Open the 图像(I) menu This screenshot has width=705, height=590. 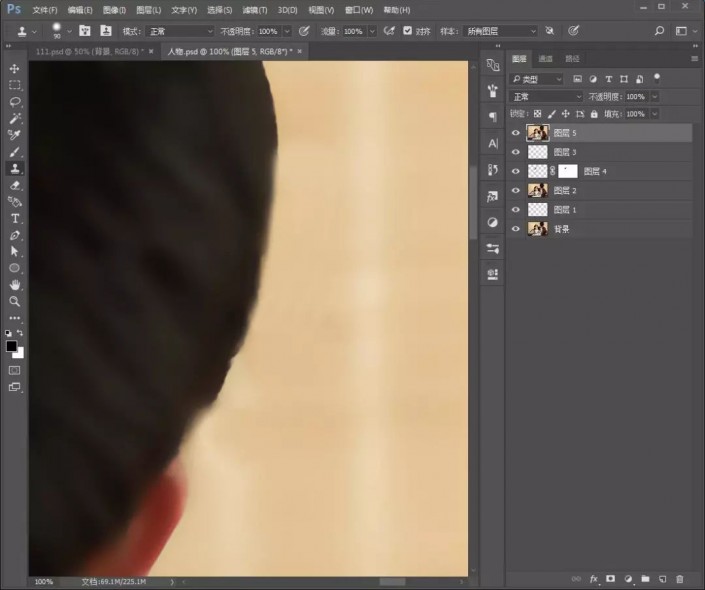pos(114,10)
